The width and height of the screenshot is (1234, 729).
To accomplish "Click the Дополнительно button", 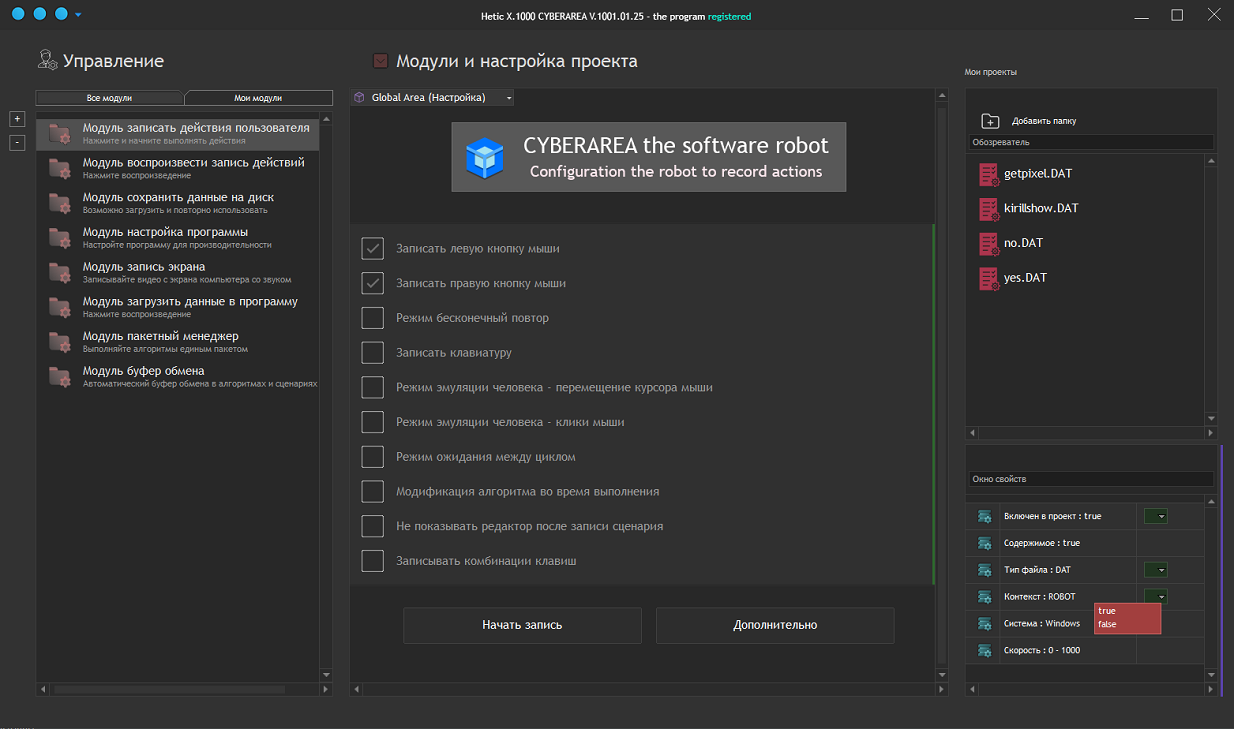I will [x=775, y=625].
